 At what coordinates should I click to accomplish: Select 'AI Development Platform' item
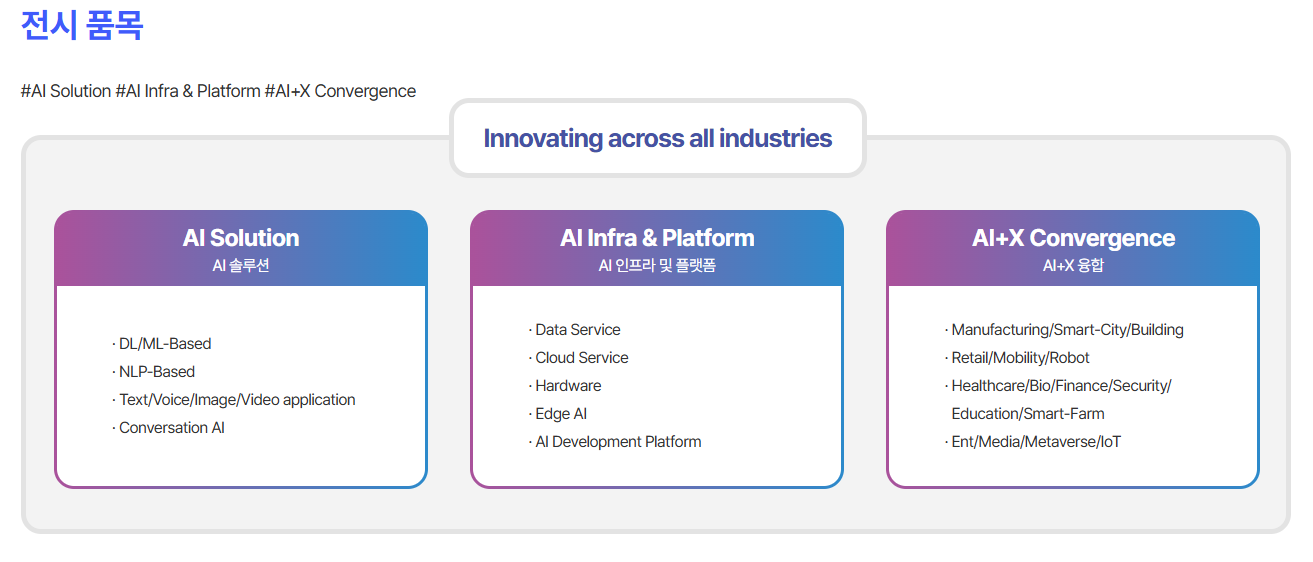tap(615, 442)
